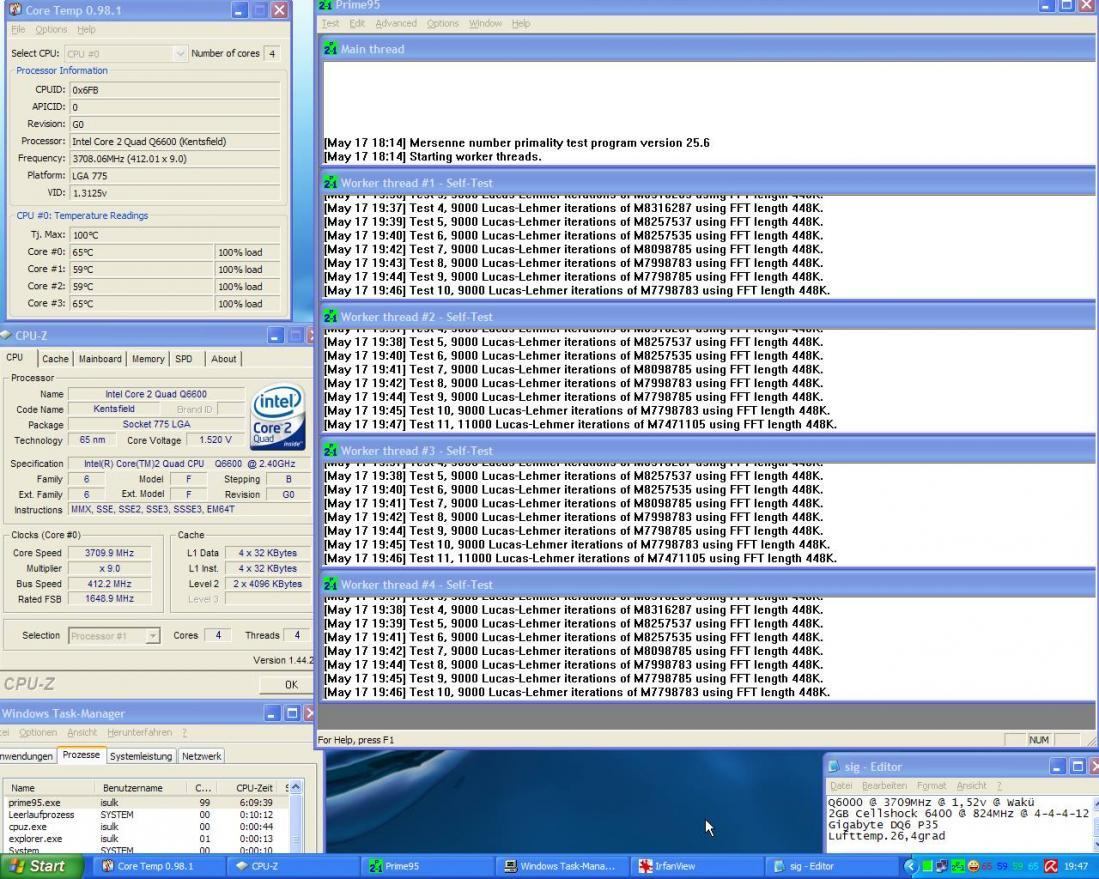
Task: Open Prime95 Options menu
Action: [443, 23]
